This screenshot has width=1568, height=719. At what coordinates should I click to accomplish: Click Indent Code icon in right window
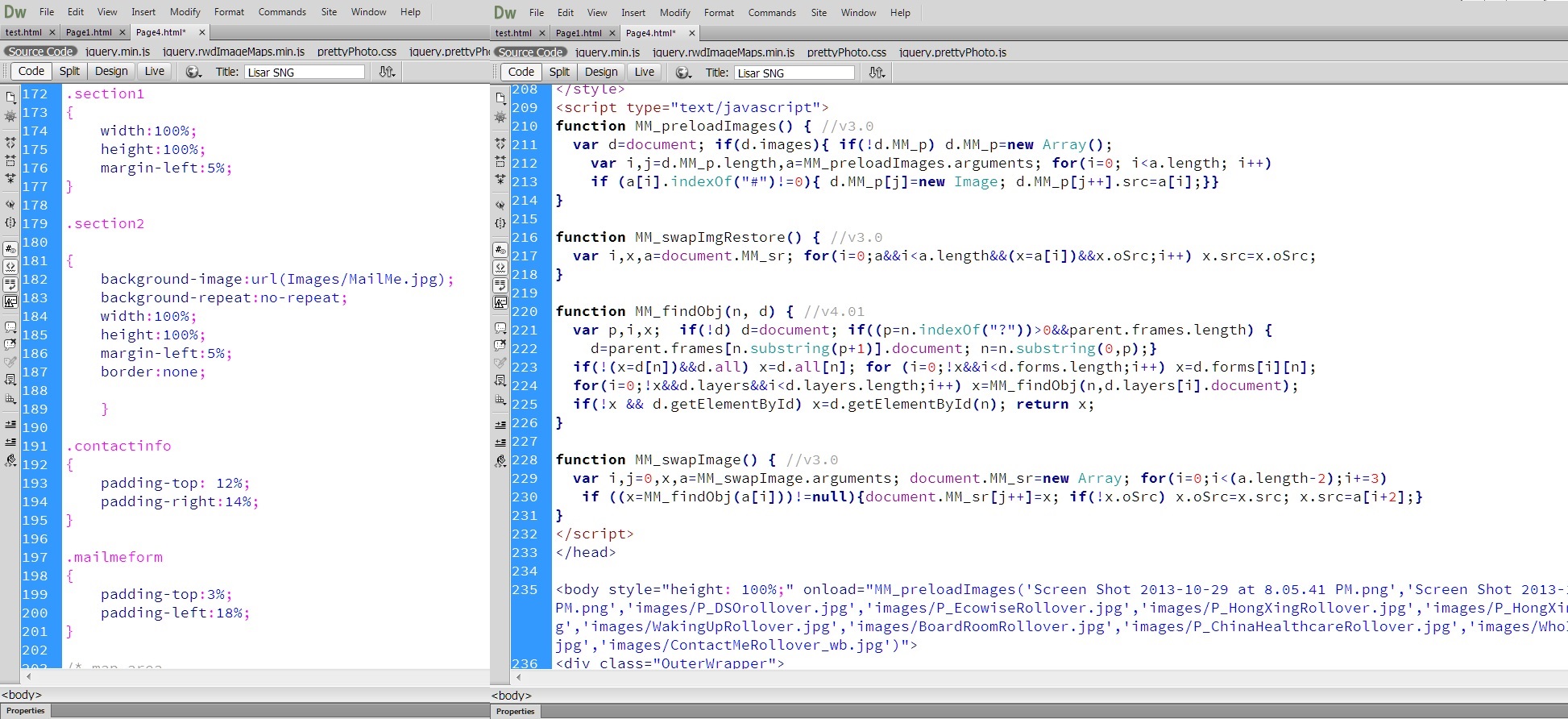[x=500, y=426]
